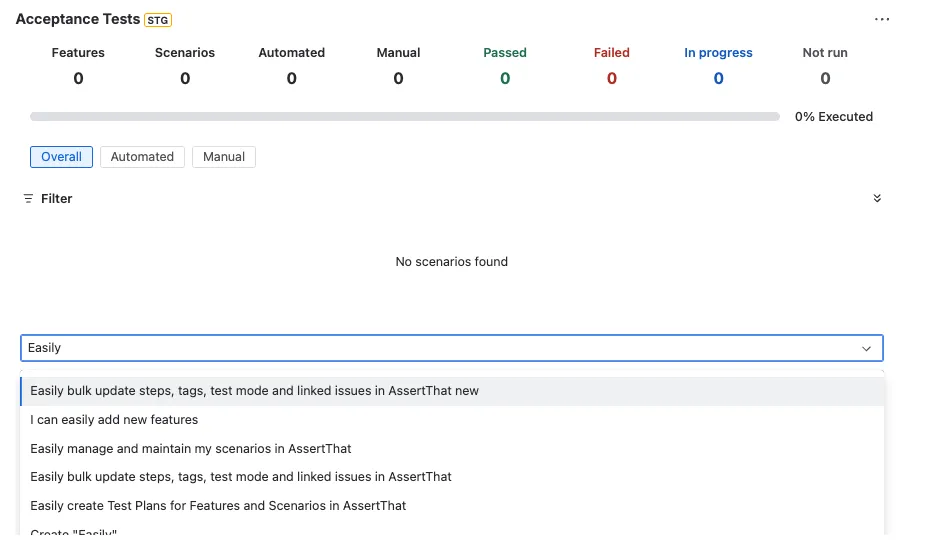Screen dimensions: 926x559
Task: Click the Filter label
Action: tap(57, 199)
